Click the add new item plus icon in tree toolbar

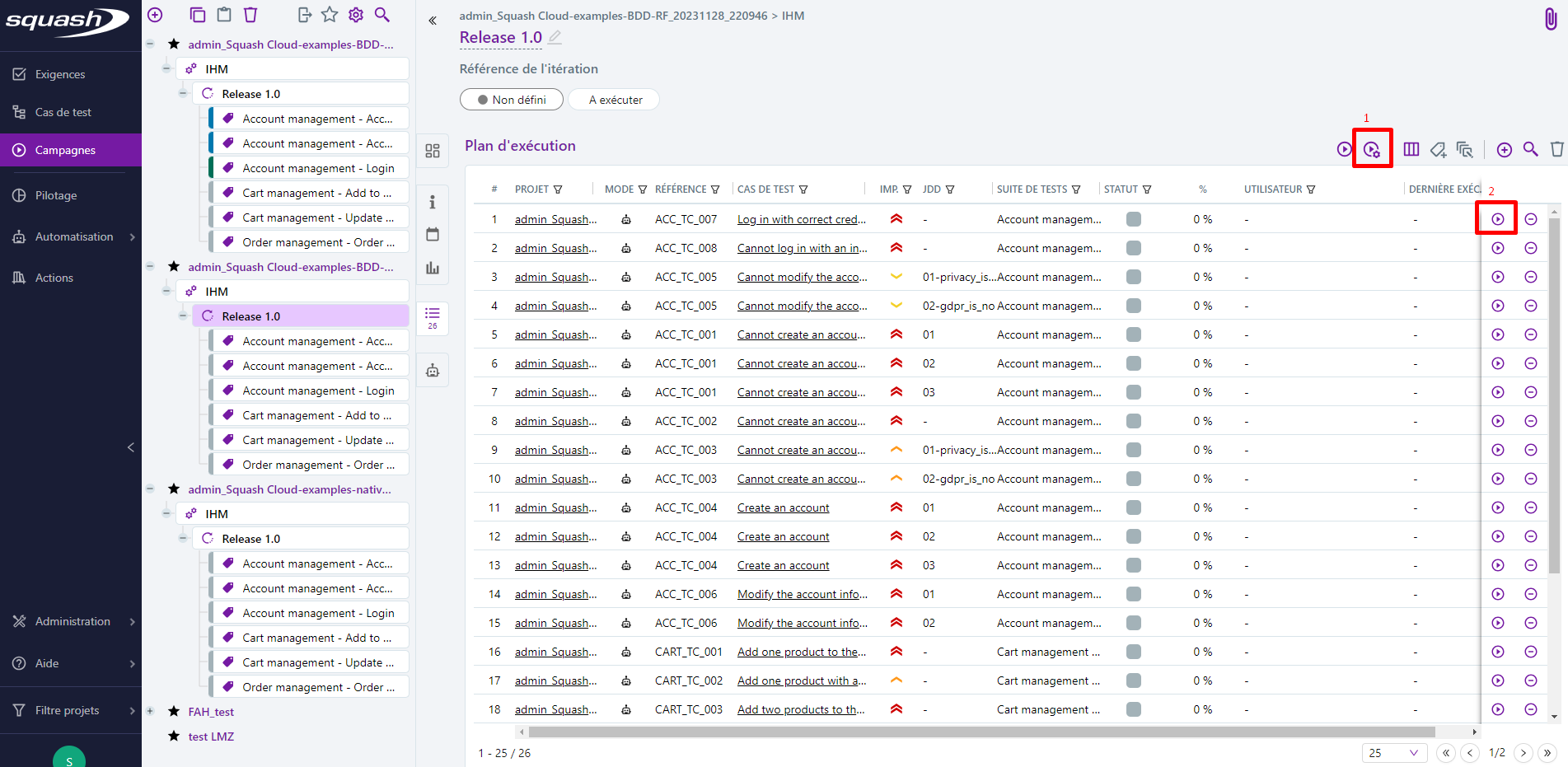tap(155, 14)
